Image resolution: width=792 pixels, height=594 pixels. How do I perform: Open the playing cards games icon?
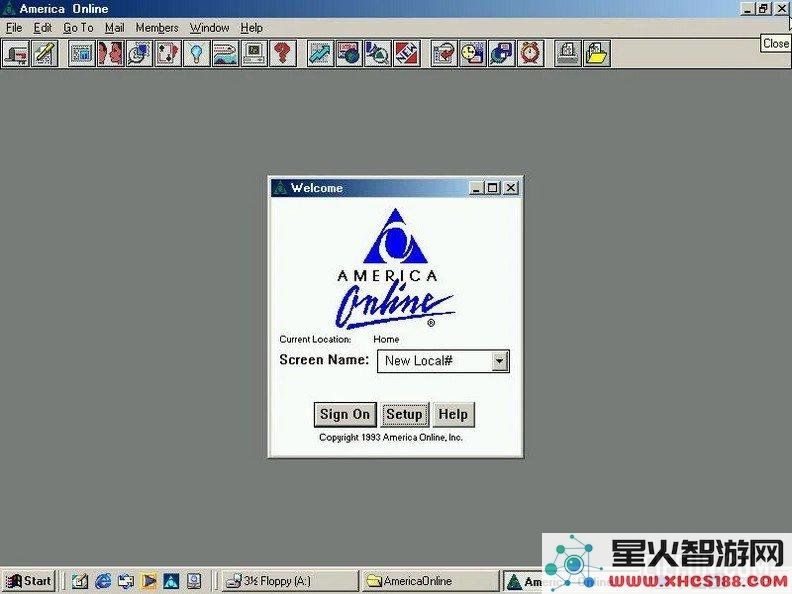point(168,53)
